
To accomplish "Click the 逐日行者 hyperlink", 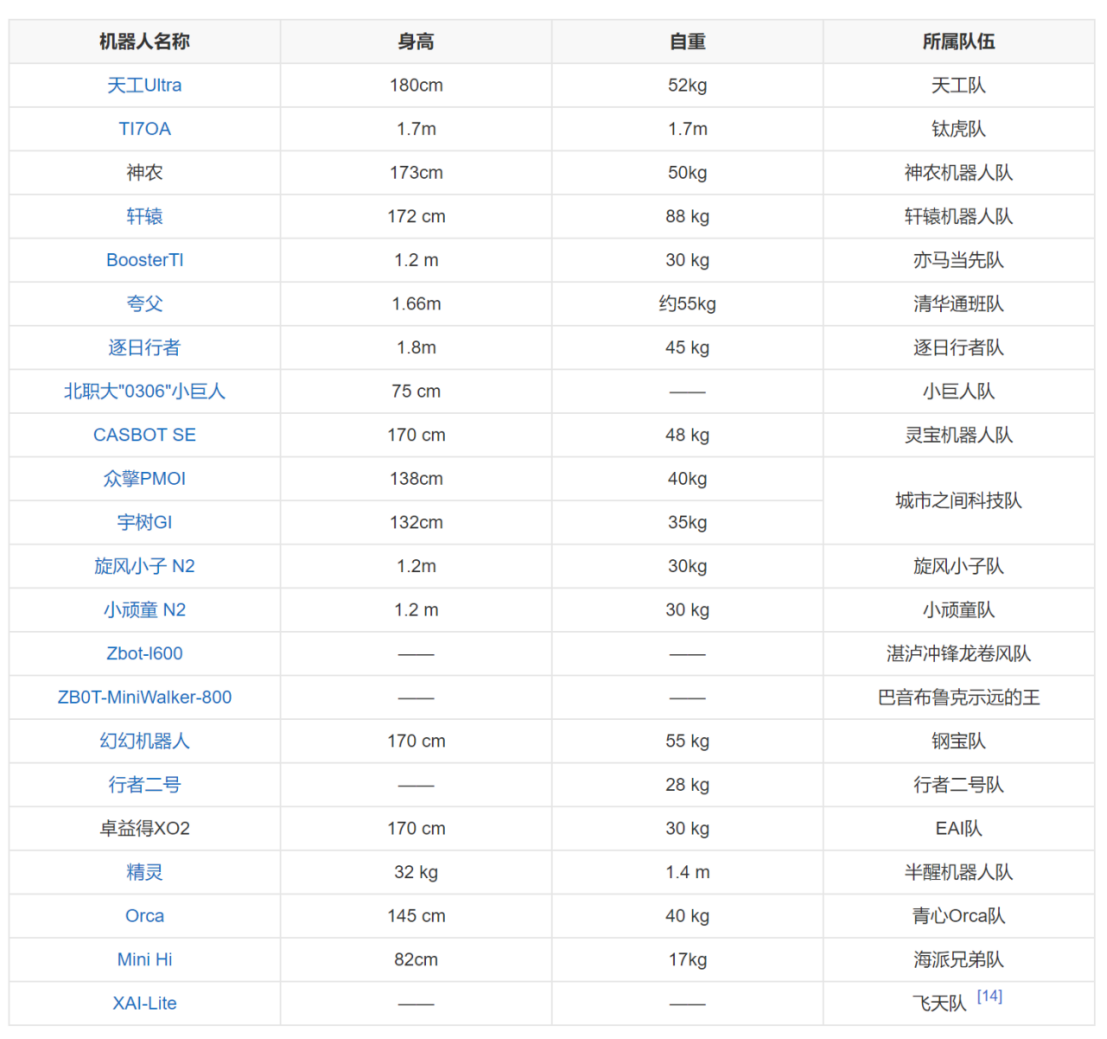I will [x=144, y=348].
